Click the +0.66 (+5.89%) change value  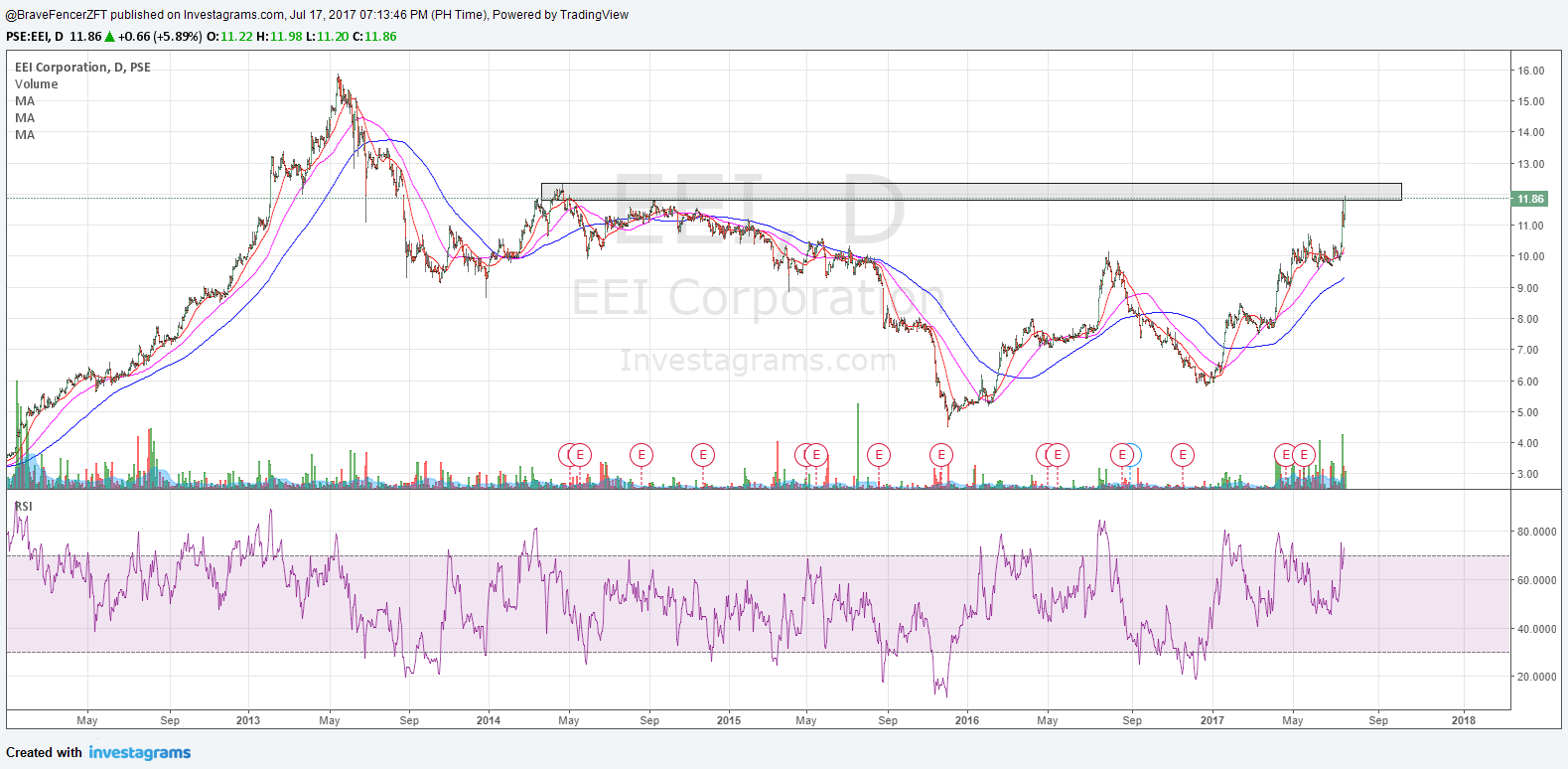point(160,37)
